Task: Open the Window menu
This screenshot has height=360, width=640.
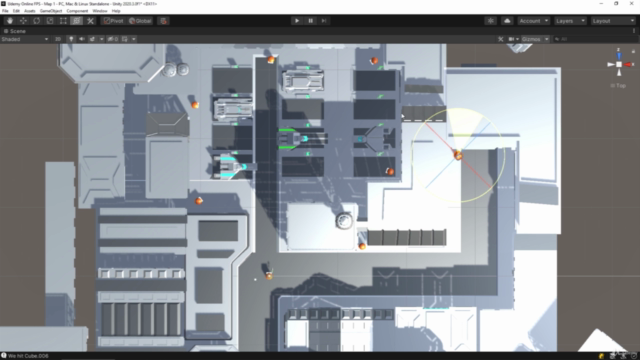Action: click(x=100, y=11)
